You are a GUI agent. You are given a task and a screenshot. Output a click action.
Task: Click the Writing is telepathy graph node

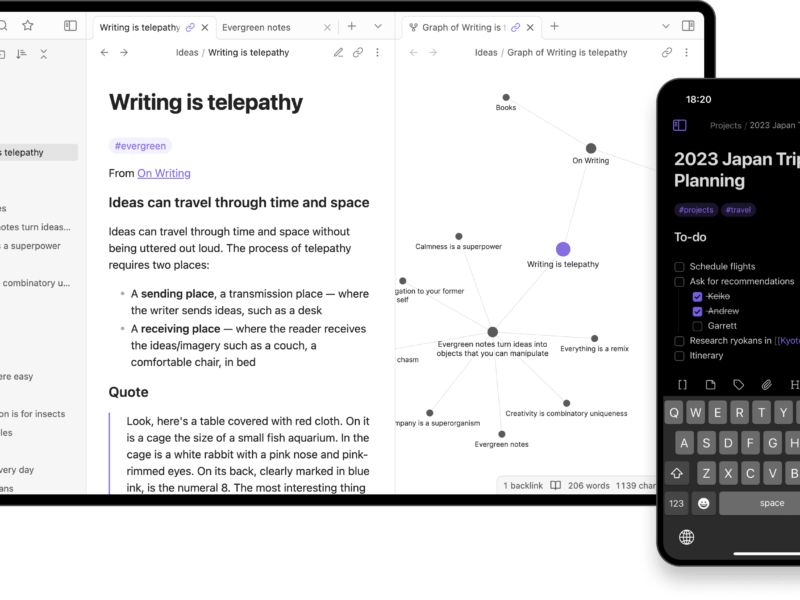(x=563, y=249)
